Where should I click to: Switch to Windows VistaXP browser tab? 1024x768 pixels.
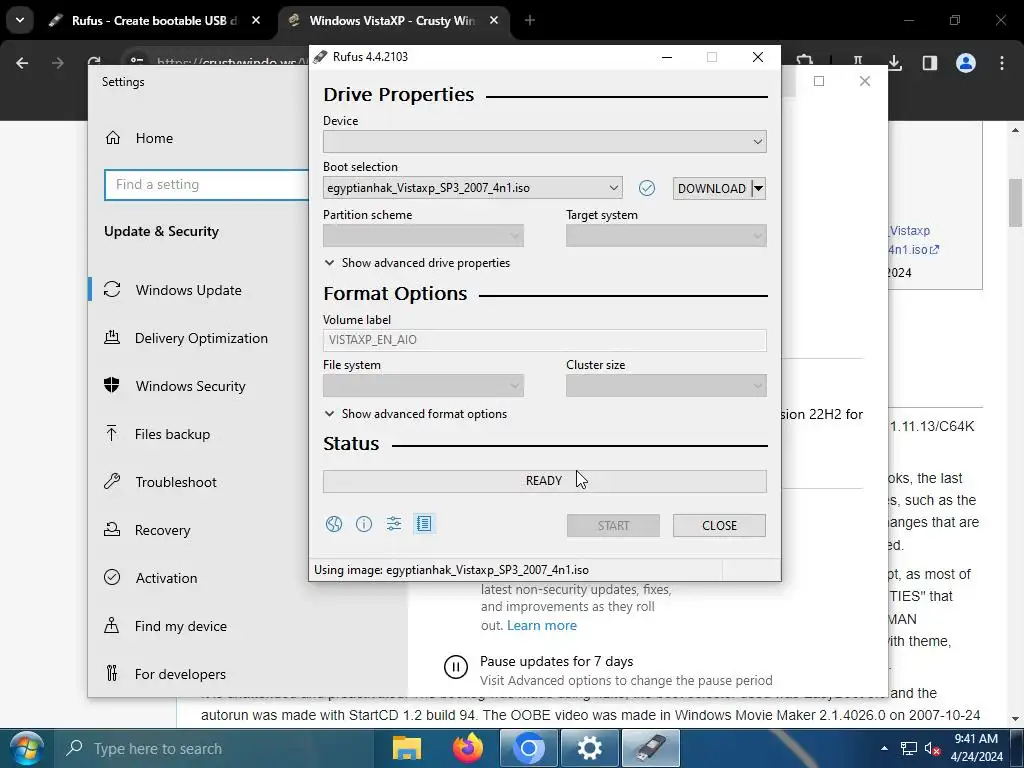[392, 21]
